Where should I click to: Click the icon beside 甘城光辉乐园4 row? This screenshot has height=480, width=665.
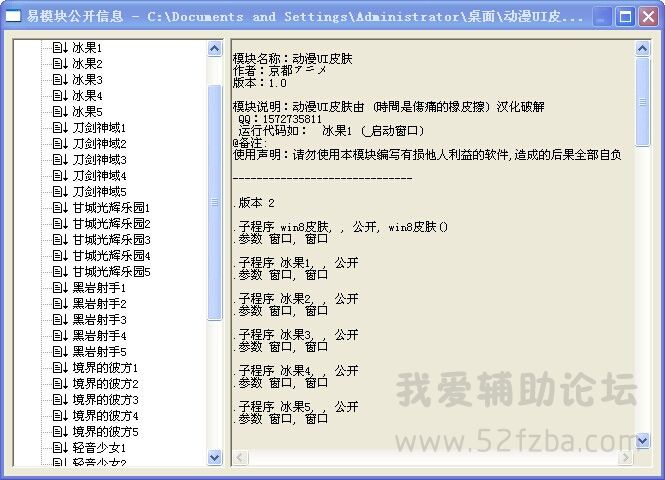60,256
